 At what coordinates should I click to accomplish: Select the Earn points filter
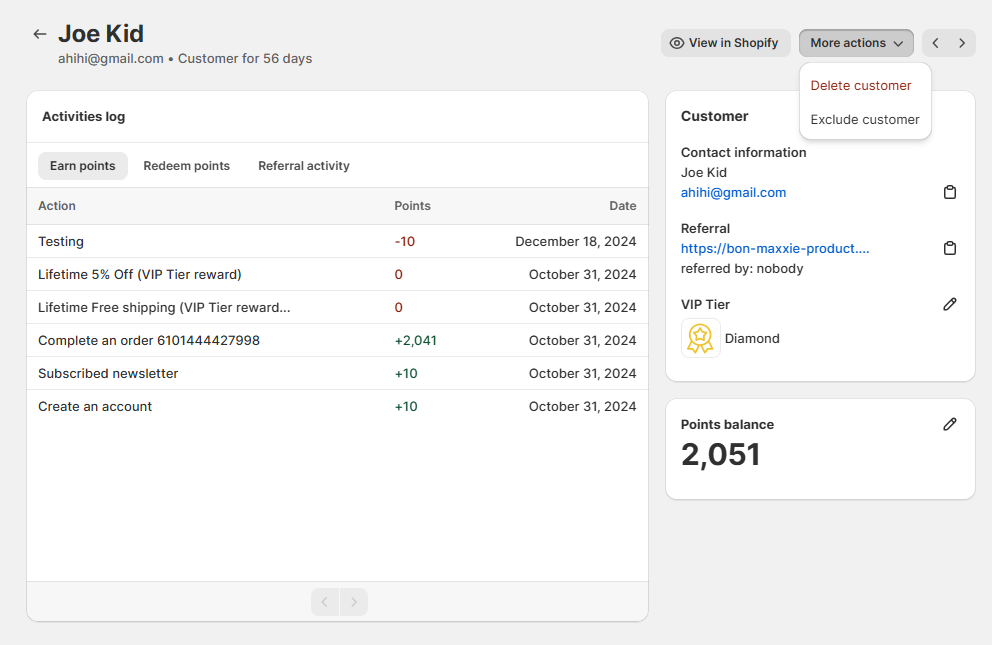point(83,165)
